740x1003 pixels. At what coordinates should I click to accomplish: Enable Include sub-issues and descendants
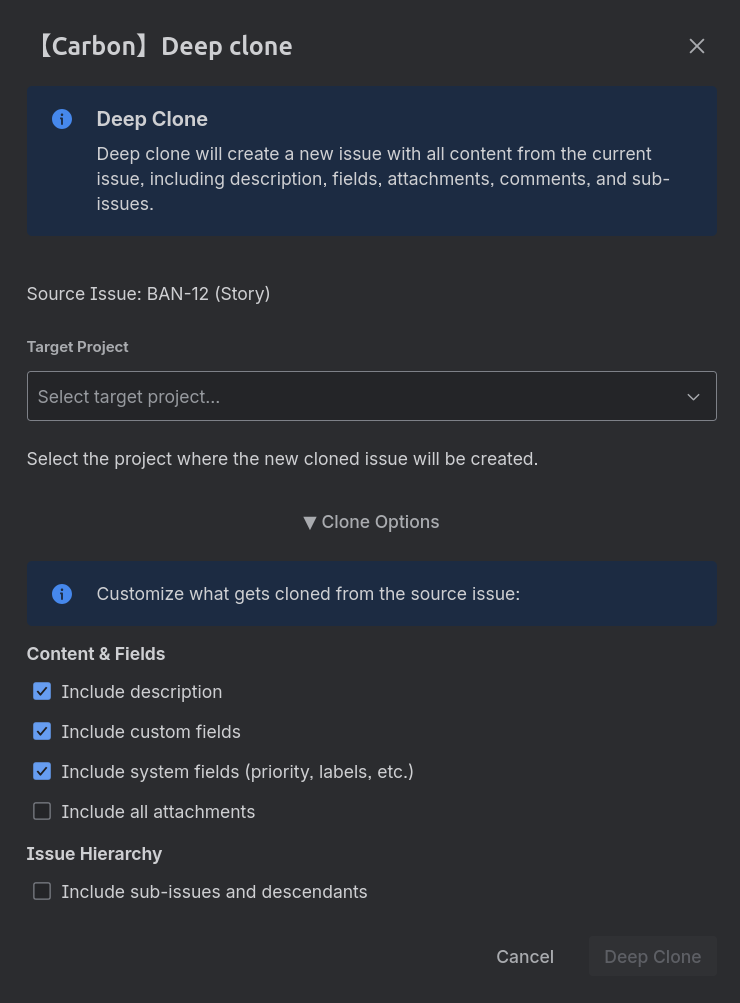coord(42,891)
